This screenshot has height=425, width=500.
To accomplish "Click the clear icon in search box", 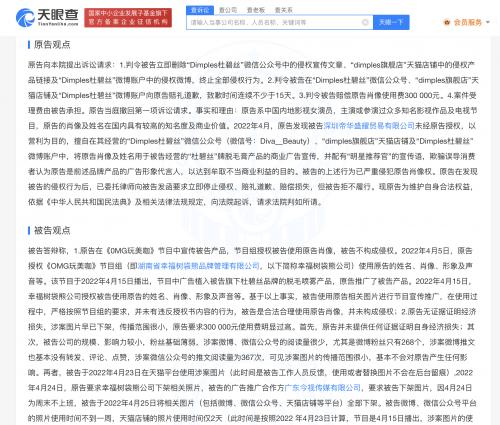I will click(x=365, y=22).
